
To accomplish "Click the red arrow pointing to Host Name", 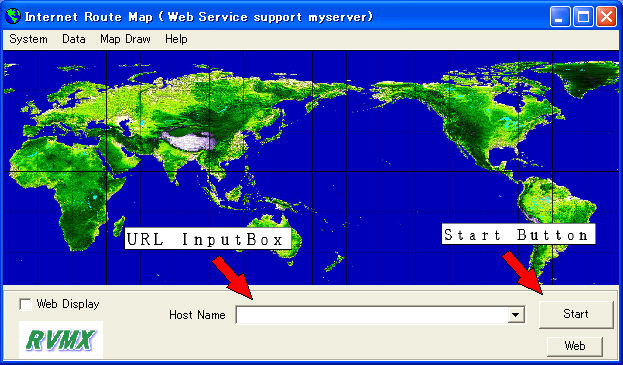I will (232, 278).
